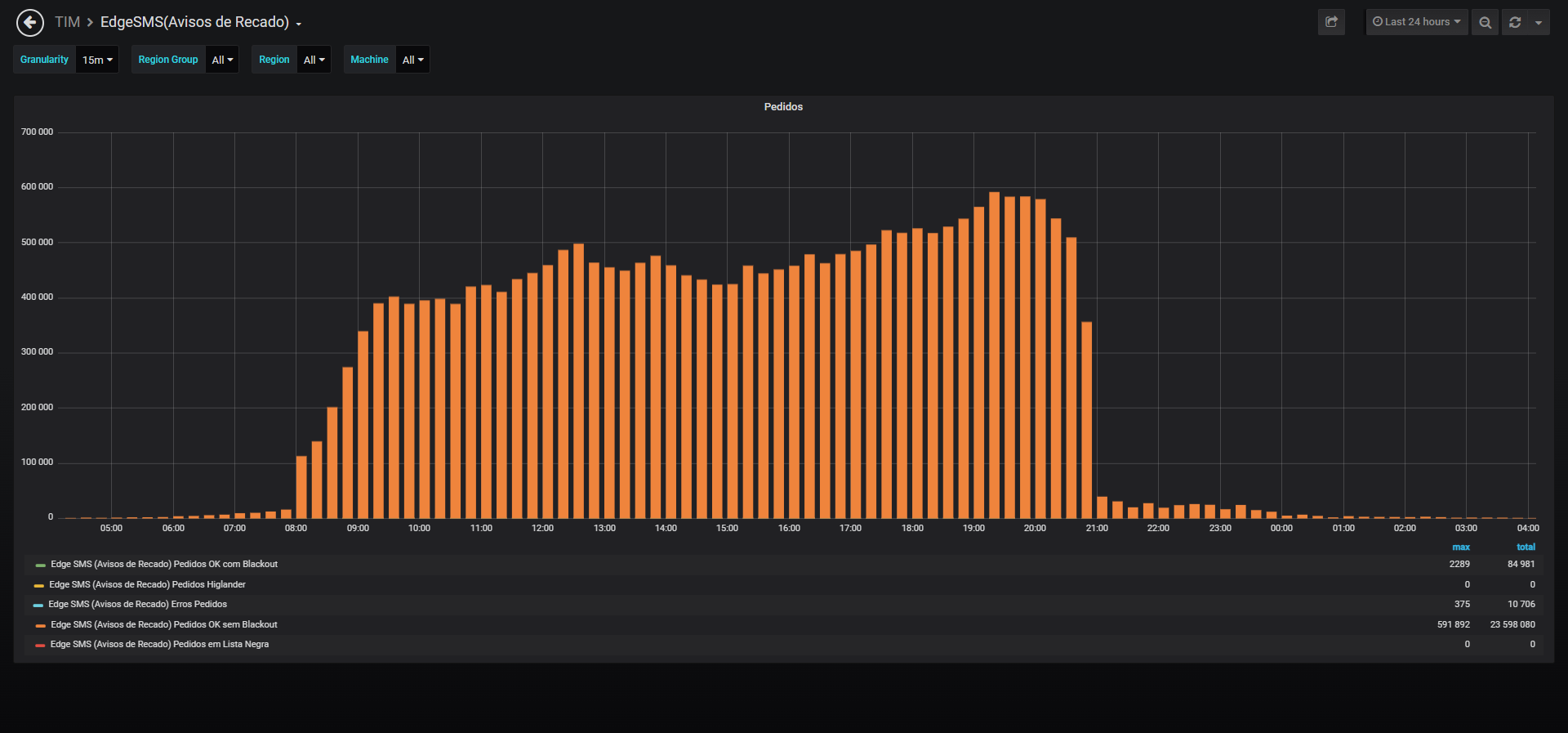Open the Region All selector
Image resolution: width=1568 pixels, height=733 pixels.
point(314,60)
